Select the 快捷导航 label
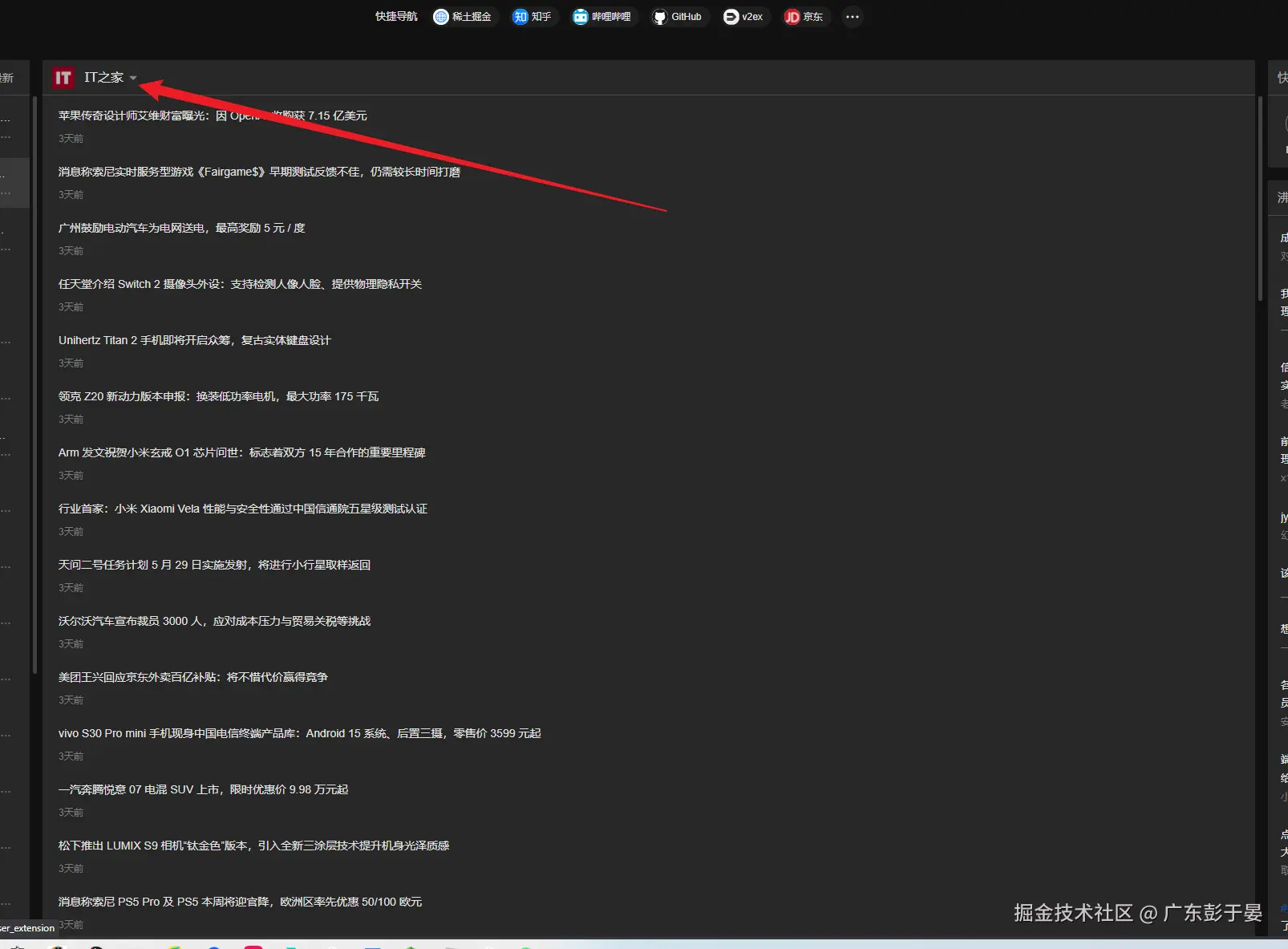 396,17
